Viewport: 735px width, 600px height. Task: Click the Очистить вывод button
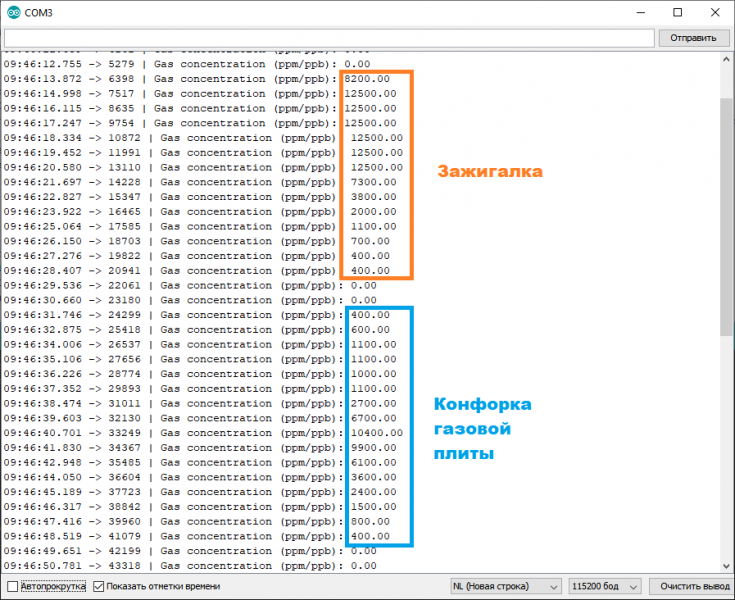689,586
